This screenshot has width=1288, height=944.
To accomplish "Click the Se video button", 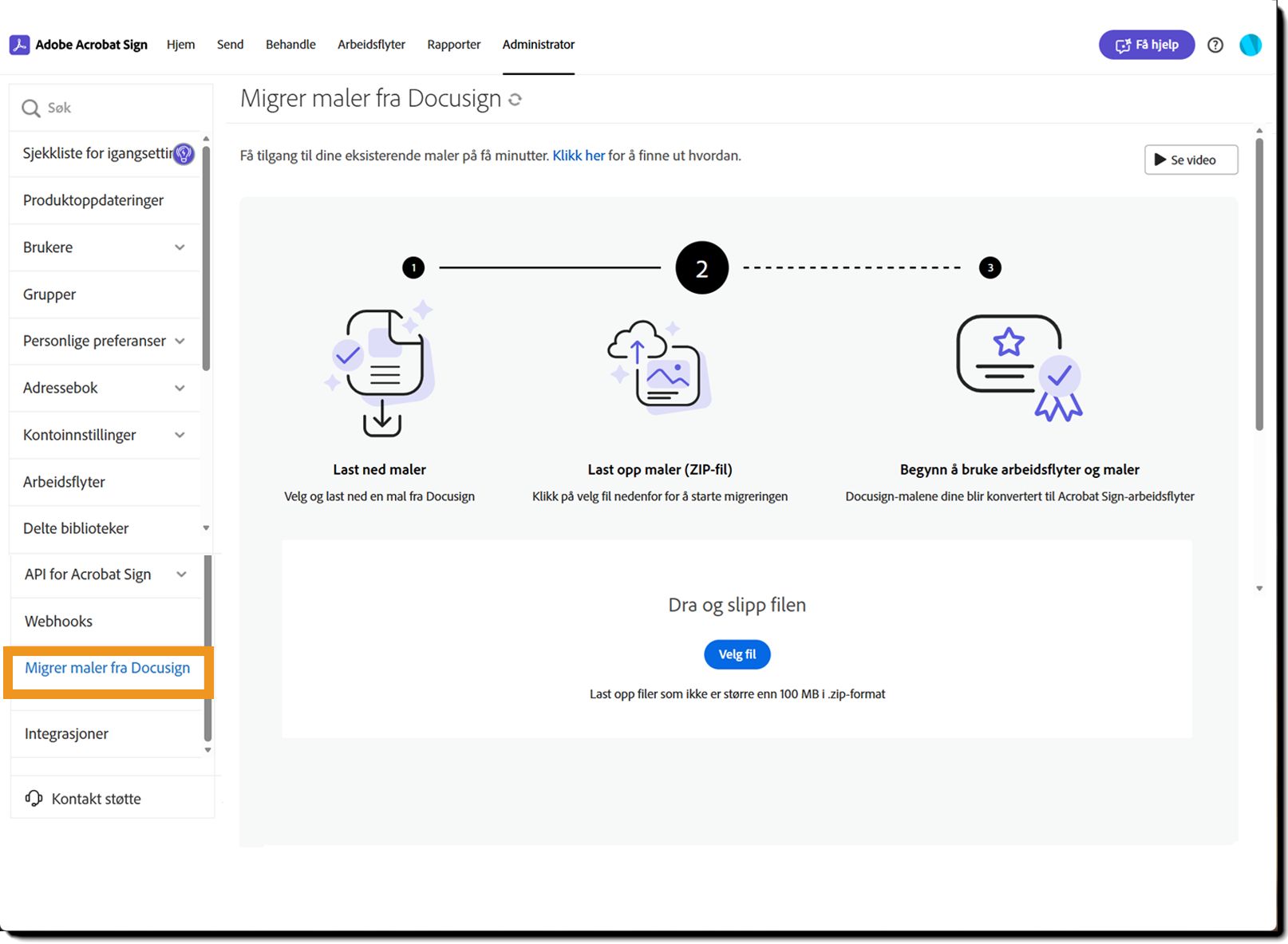I will coord(1191,160).
